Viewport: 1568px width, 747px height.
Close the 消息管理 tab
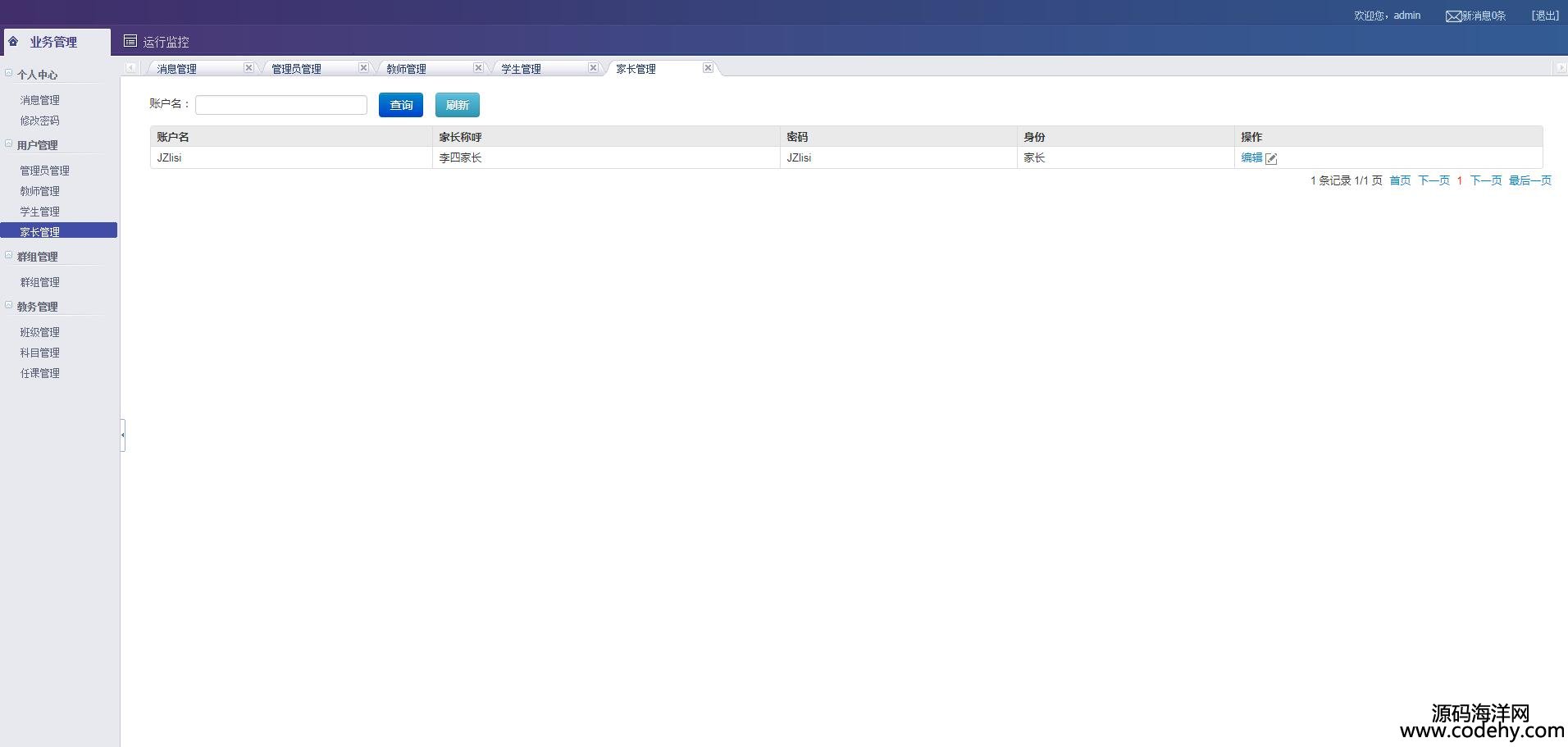pos(248,68)
